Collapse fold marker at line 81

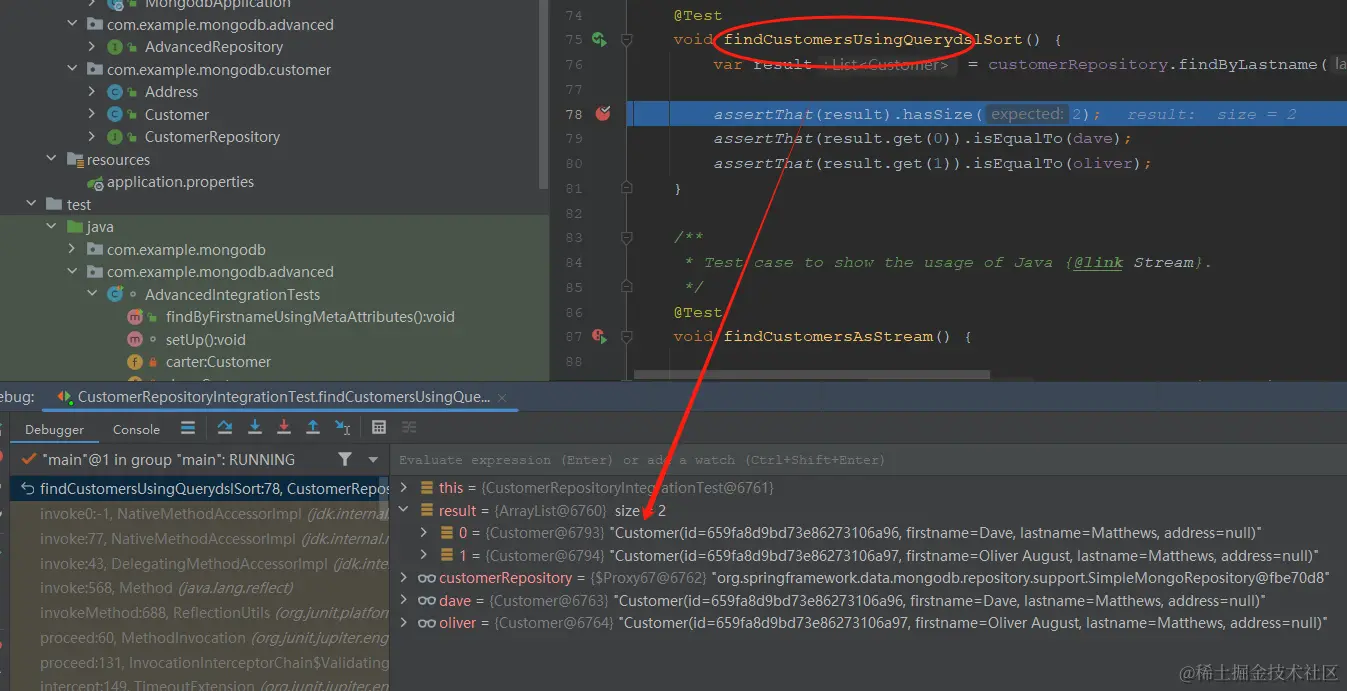point(627,188)
